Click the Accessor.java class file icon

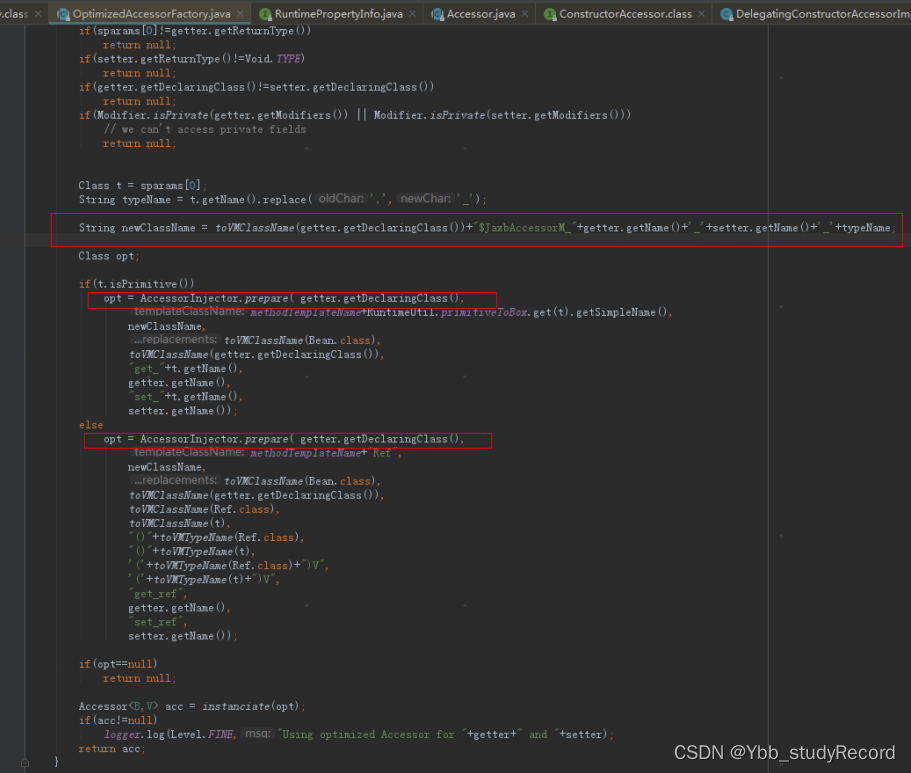(x=437, y=14)
